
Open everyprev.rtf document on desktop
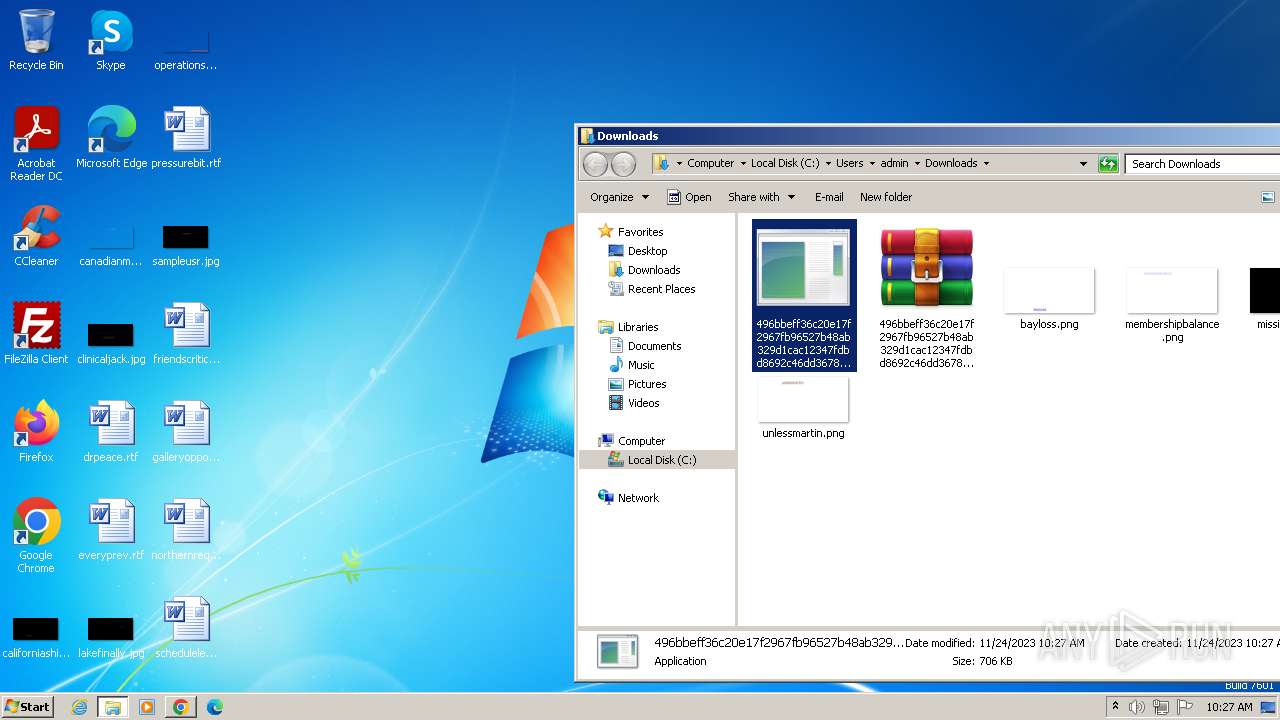coord(111,530)
